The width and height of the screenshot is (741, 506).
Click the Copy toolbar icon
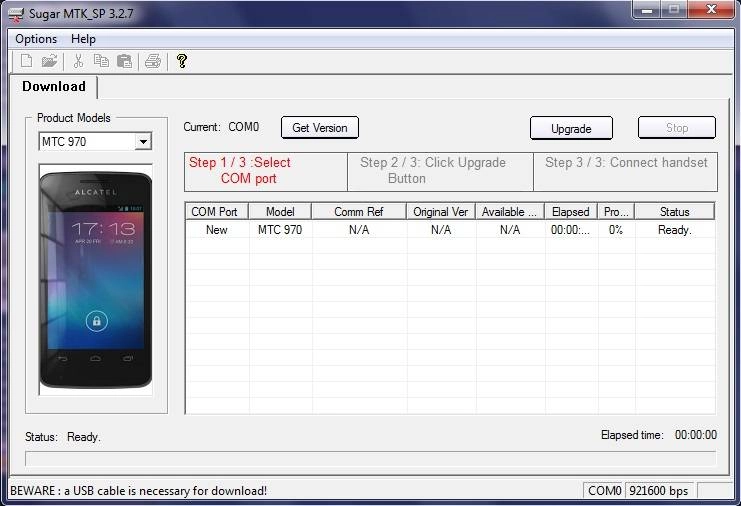click(x=101, y=61)
